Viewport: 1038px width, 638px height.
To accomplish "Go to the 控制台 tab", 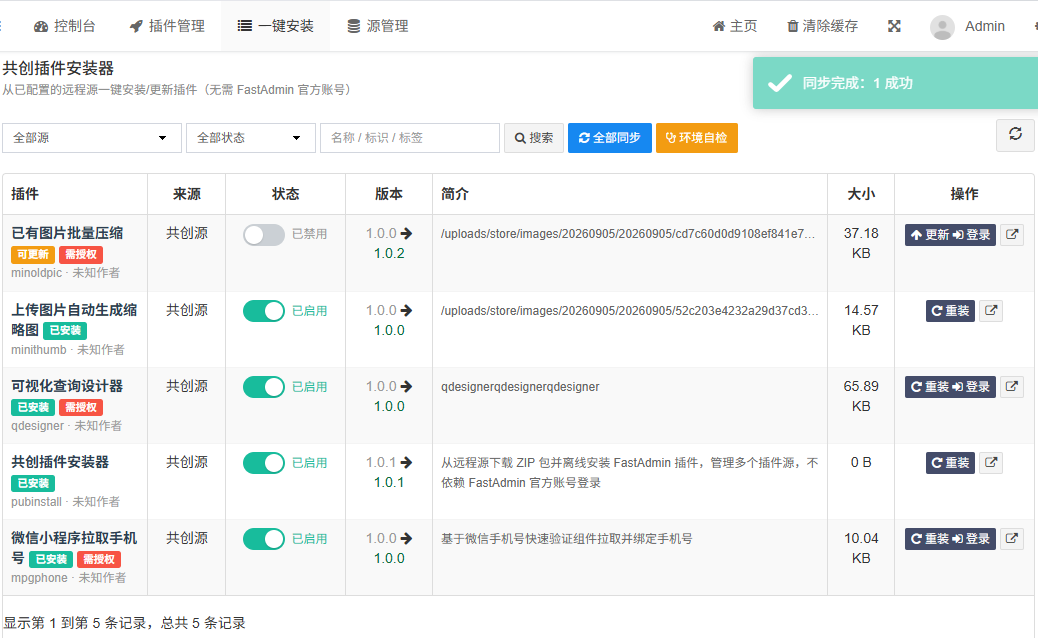I will [65, 26].
